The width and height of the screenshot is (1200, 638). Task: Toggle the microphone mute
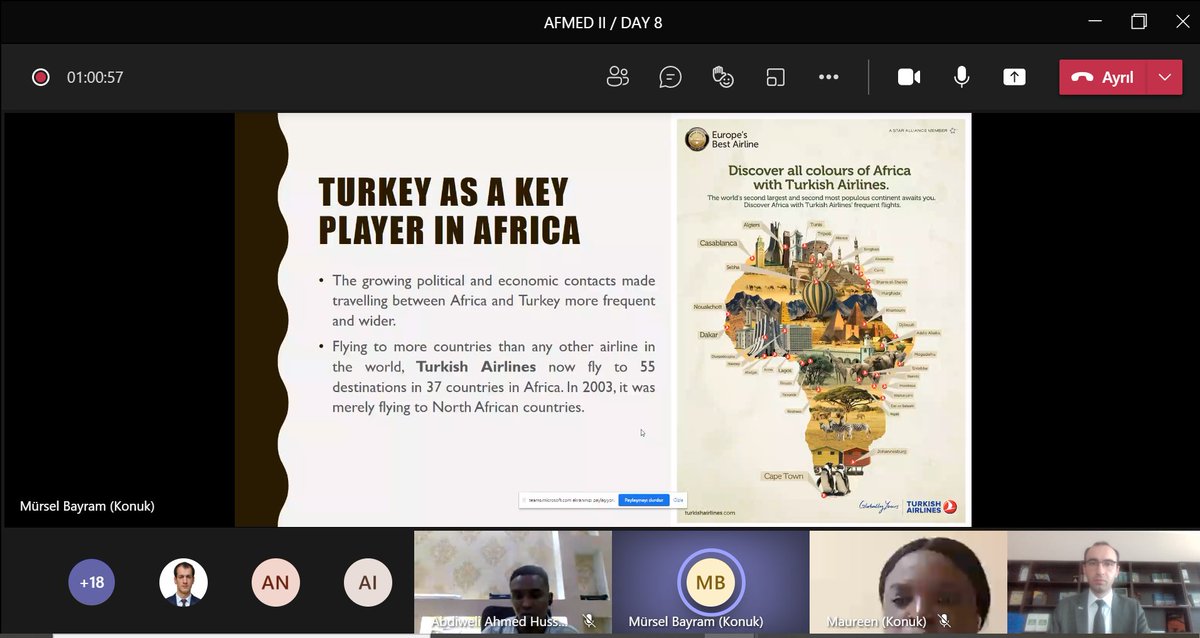pyautogui.click(x=962, y=77)
